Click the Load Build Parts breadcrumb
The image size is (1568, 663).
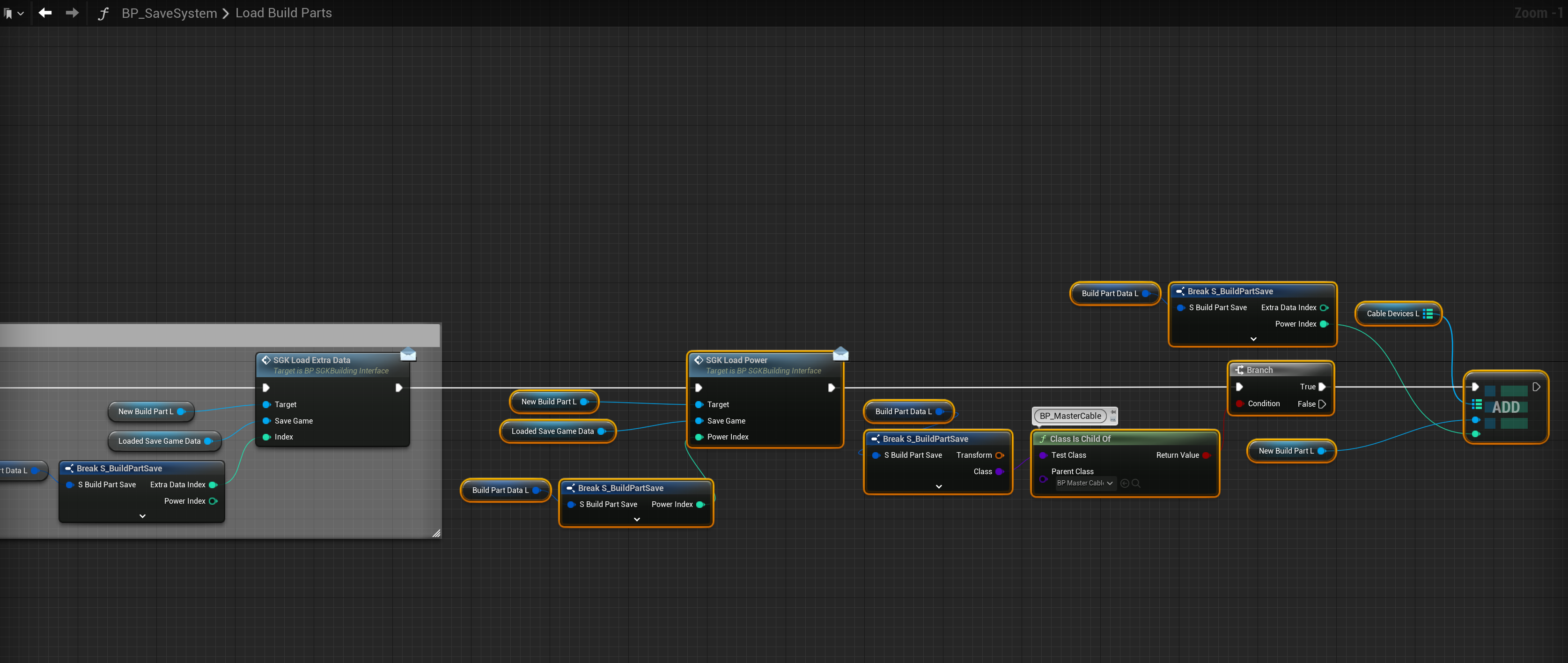[x=284, y=13]
